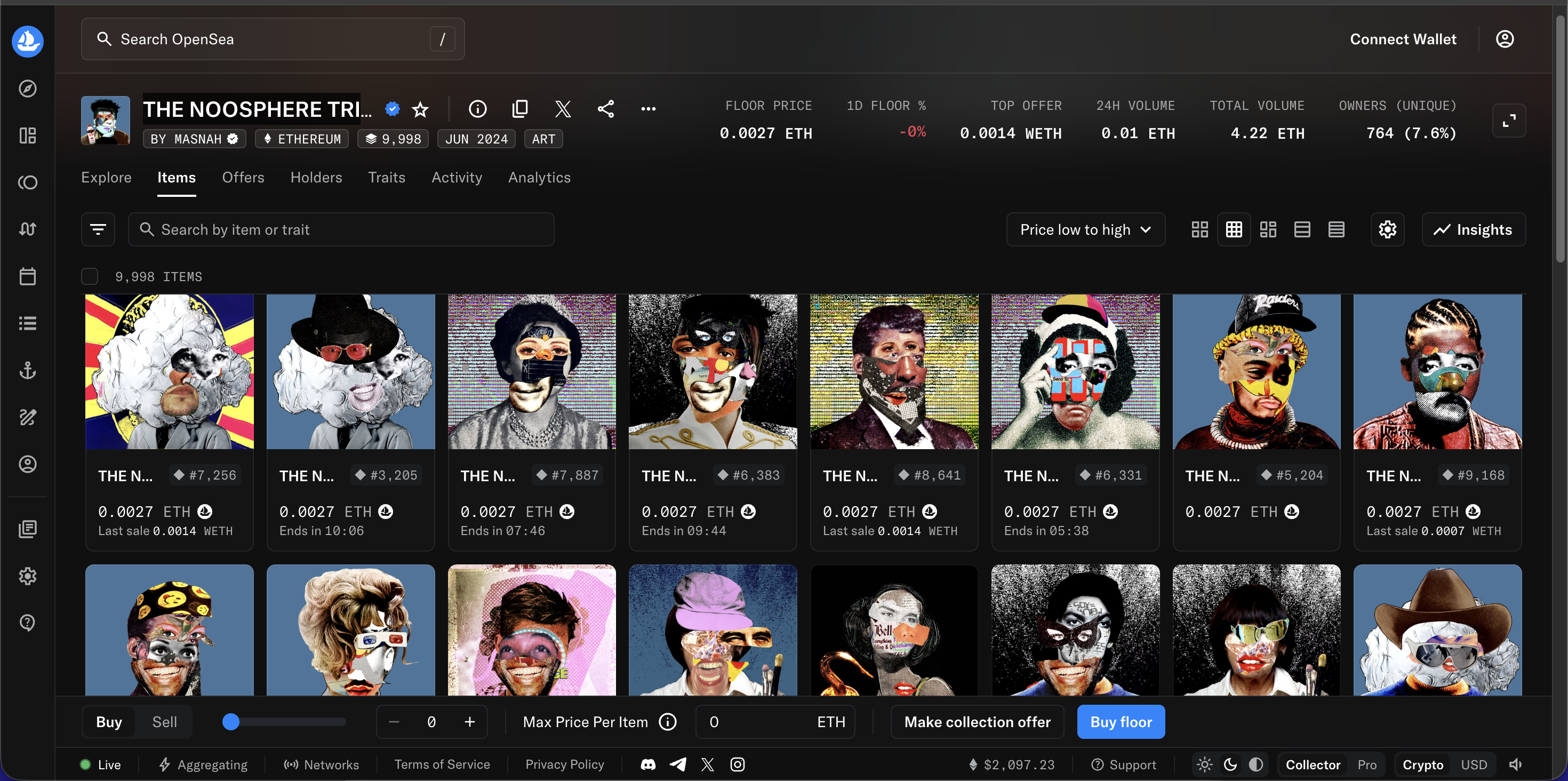Screen dimensions: 1568x781
Task: Open Terms of Service link
Action: (442, 764)
